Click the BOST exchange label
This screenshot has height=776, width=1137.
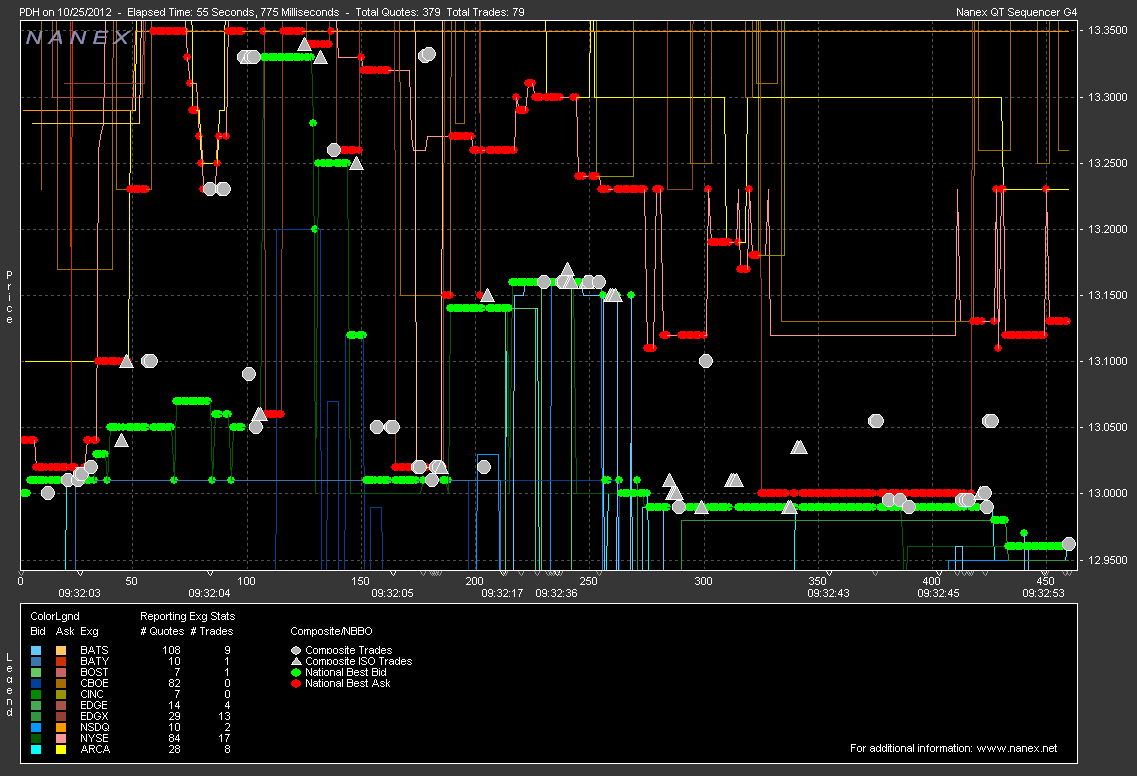tap(94, 672)
